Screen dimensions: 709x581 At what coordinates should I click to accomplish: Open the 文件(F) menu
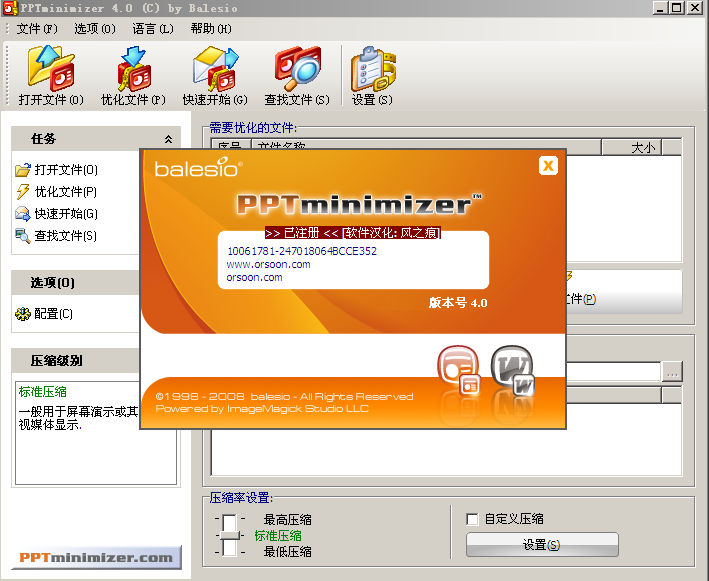click(37, 29)
